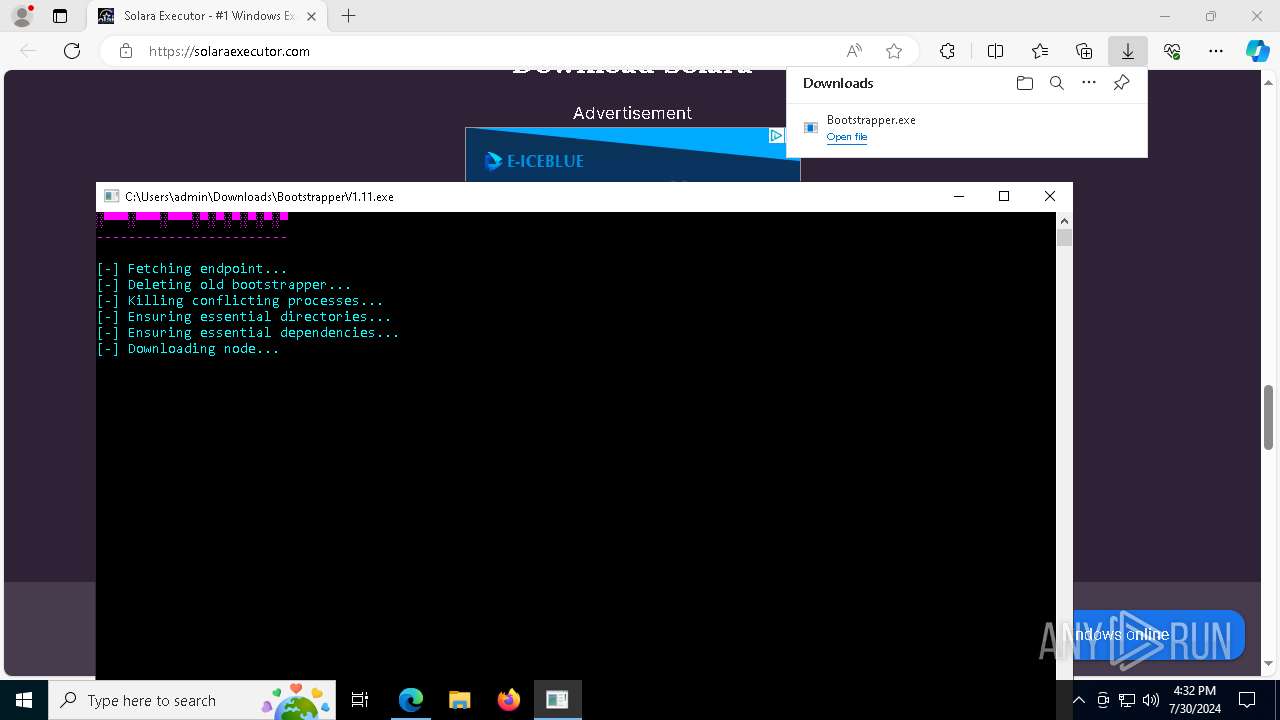Open the Extensions puzzle icon
Image resolution: width=1280 pixels, height=720 pixels.
coord(947,51)
